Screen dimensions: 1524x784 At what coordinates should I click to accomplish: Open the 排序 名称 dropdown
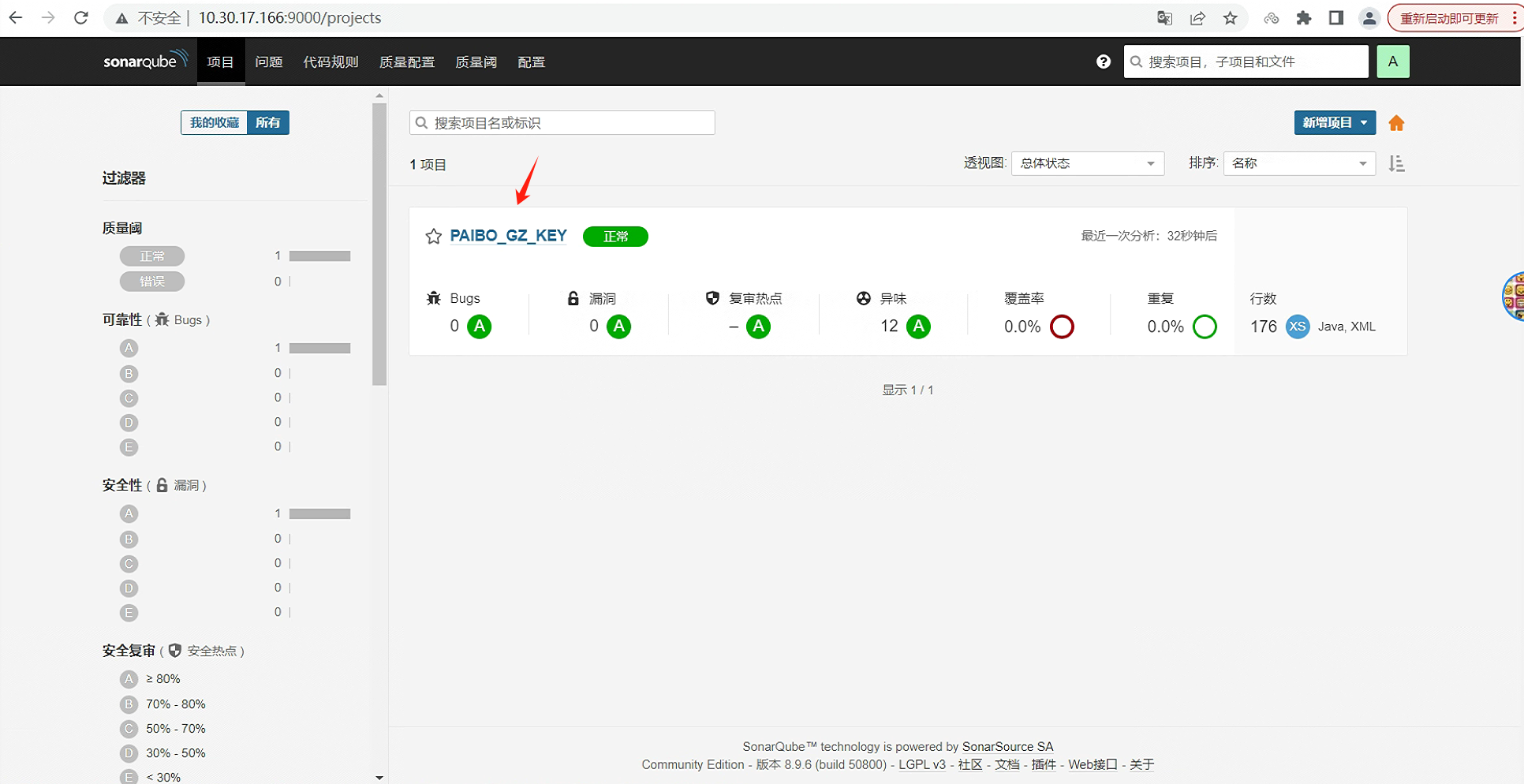pos(1299,163)
